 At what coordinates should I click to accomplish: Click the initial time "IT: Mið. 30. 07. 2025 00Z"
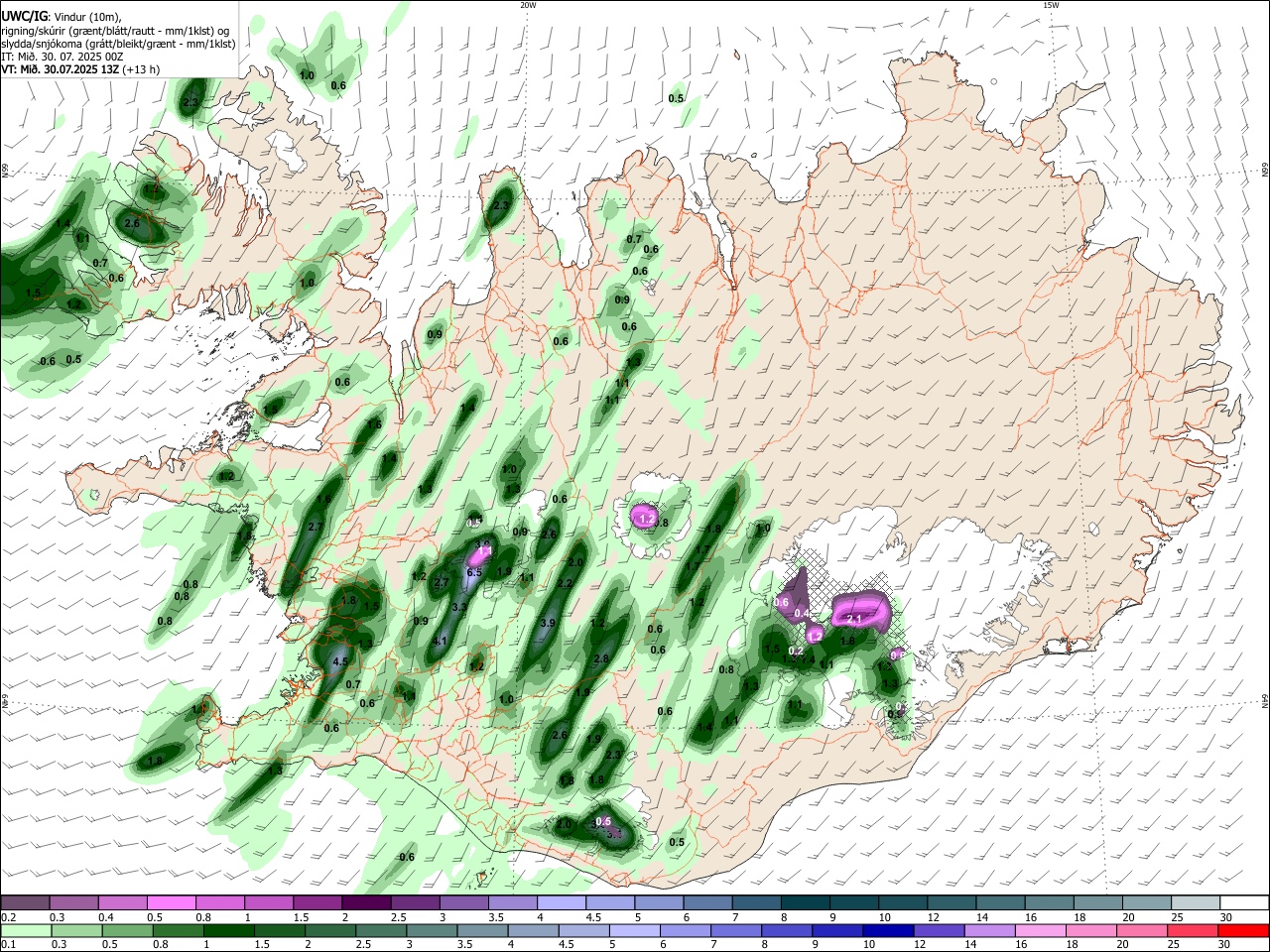coord(62,57)
